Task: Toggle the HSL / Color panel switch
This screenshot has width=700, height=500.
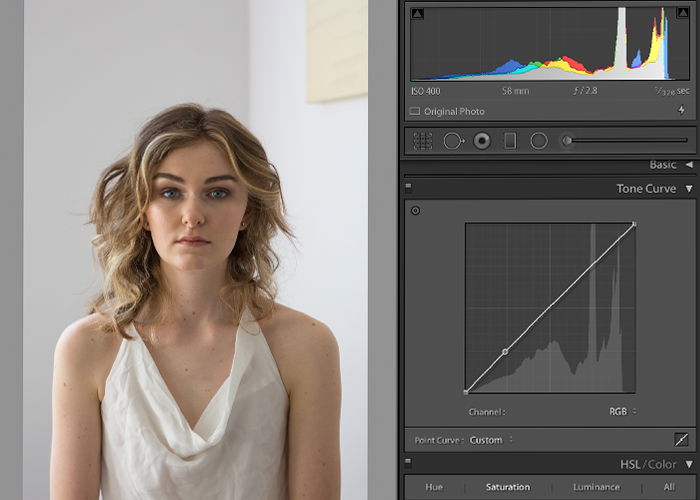Action: coord(408,465)
